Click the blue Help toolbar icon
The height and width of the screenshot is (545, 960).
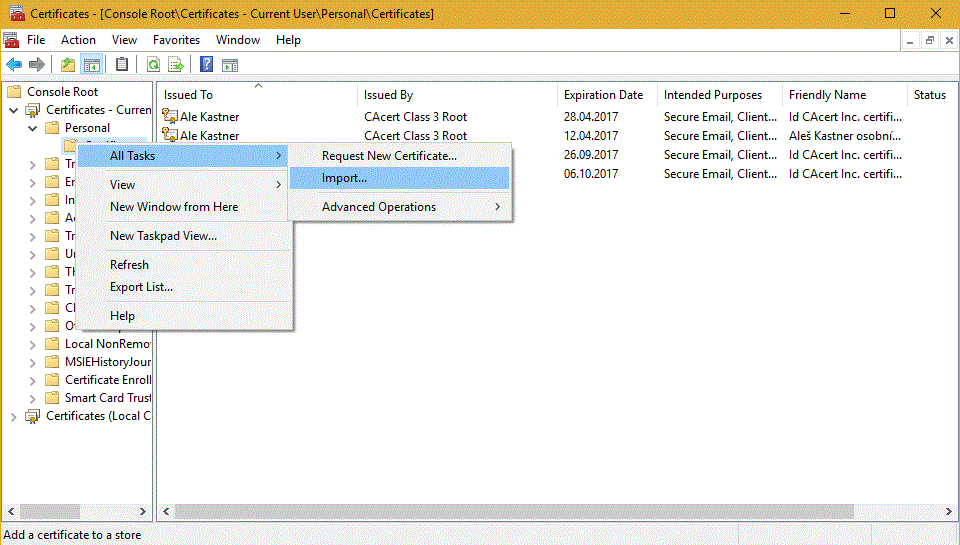[x=206, y=65]
